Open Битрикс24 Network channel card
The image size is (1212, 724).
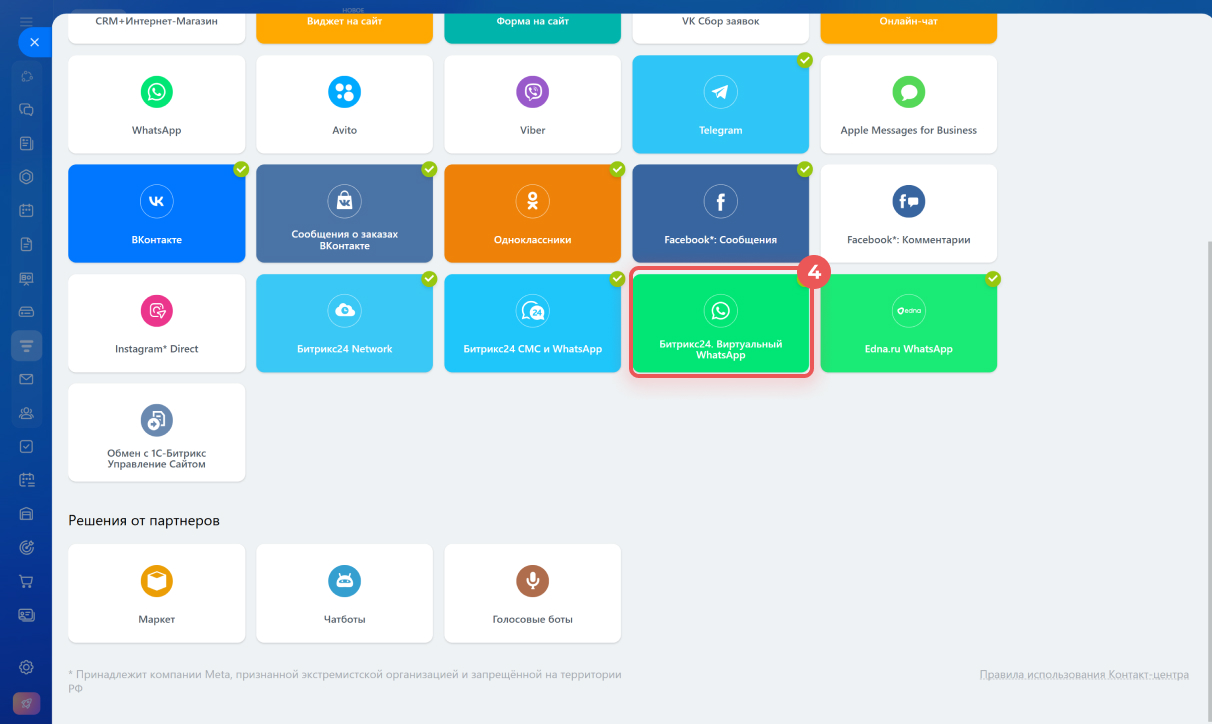pos(345,323)
